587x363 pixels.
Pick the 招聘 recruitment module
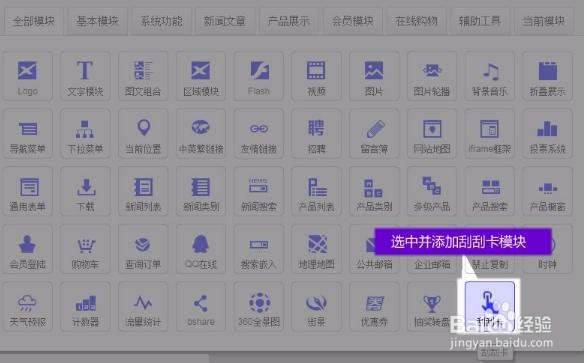pos(316,134)
